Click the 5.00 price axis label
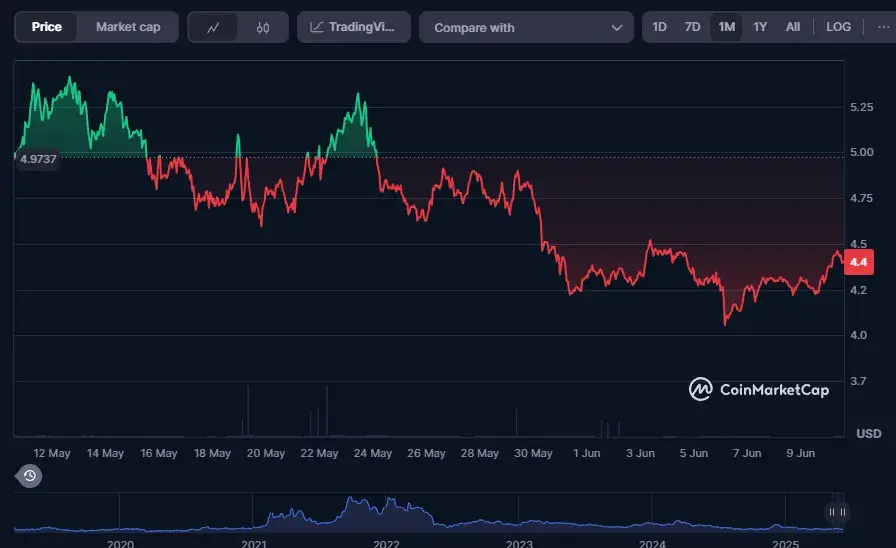The height and width of the screenshot is (548, 896). (861, 152)
